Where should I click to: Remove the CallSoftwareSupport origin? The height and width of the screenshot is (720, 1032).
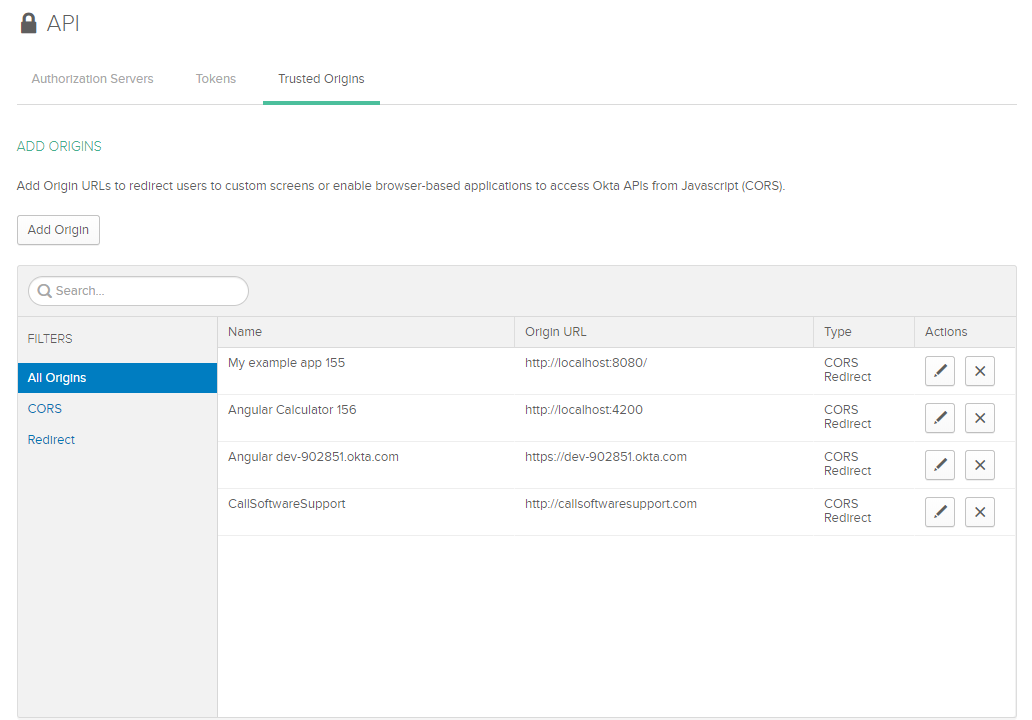[x=979, y=512]
